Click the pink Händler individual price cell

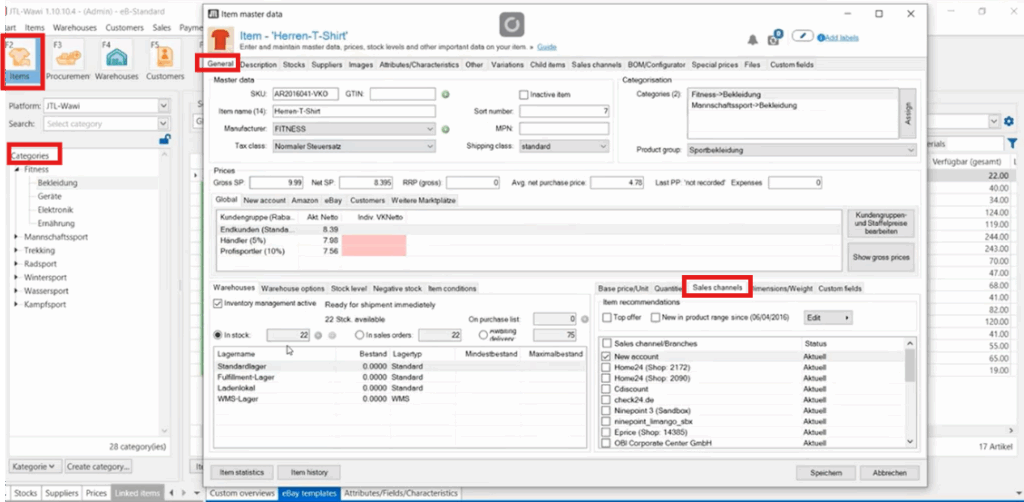tap(374, 240)
